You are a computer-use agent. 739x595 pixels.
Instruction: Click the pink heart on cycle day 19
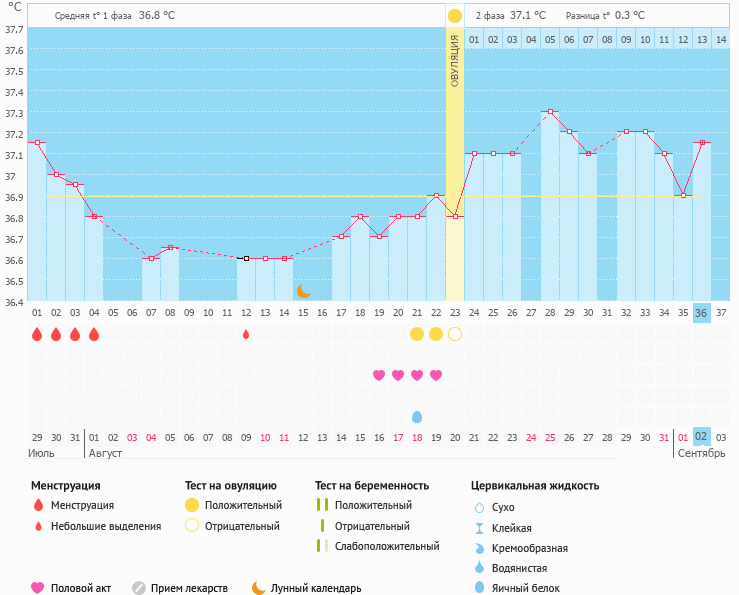379,375
